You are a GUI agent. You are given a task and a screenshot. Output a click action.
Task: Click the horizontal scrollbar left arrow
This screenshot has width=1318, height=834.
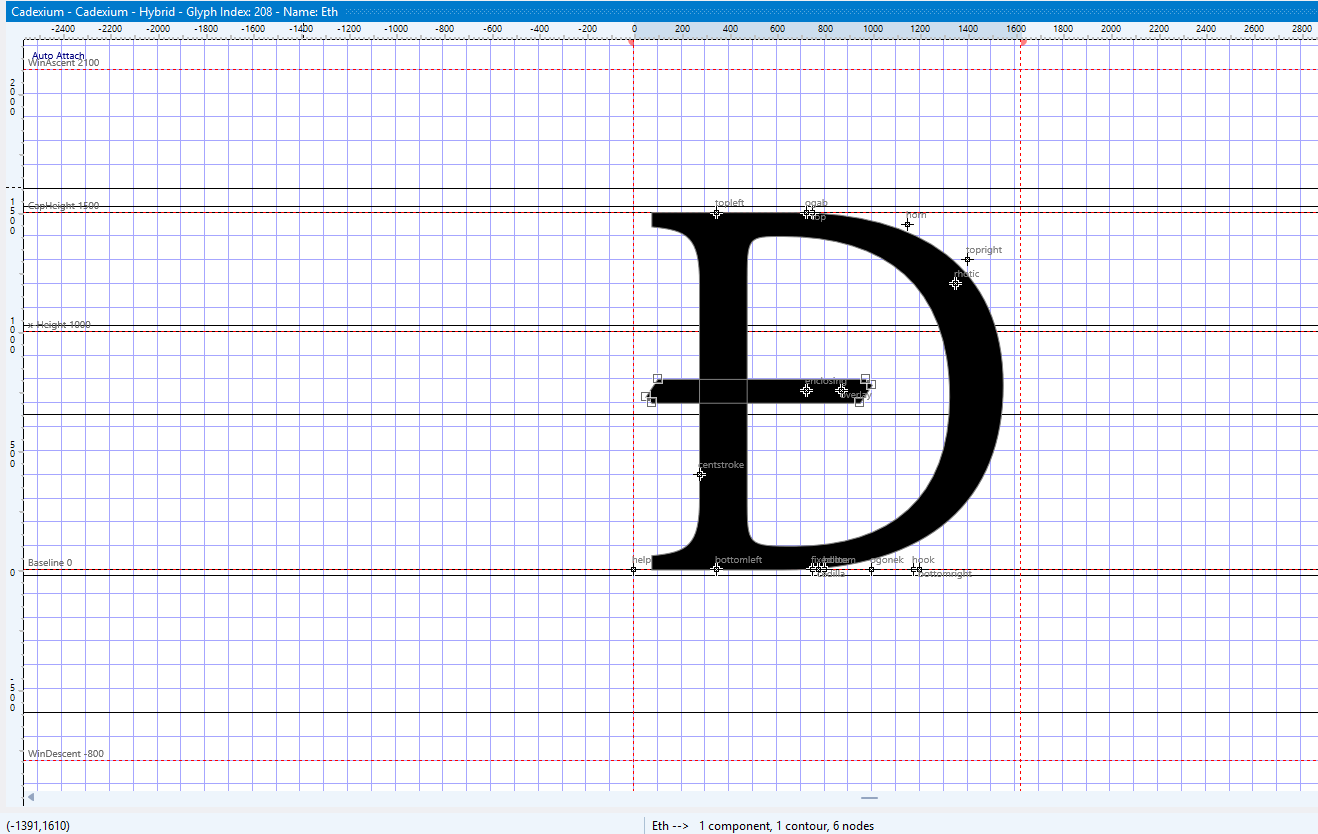(x=31, y=798)
